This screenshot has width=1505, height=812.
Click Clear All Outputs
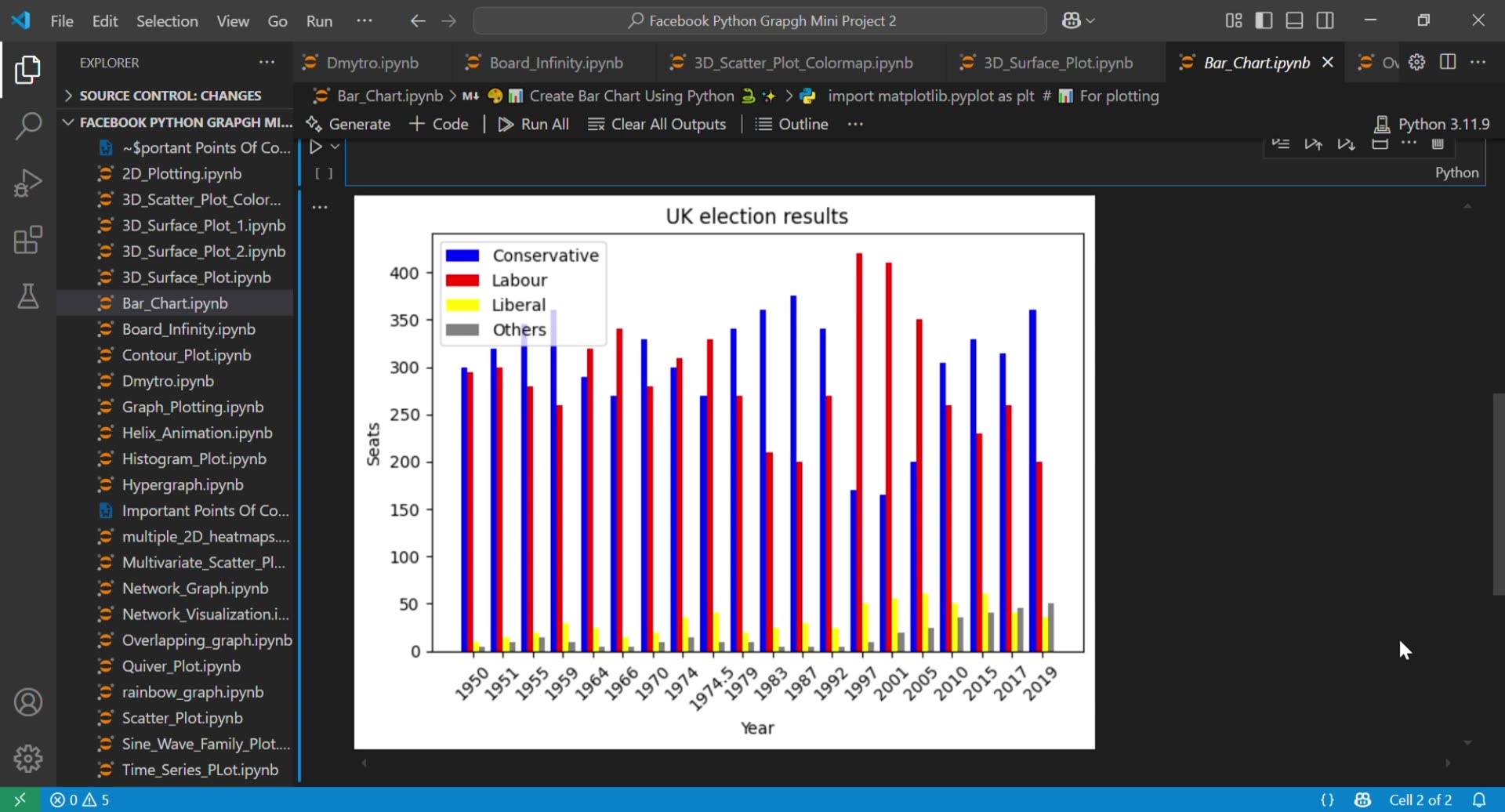pyautogui.click(x=657, y=124)
